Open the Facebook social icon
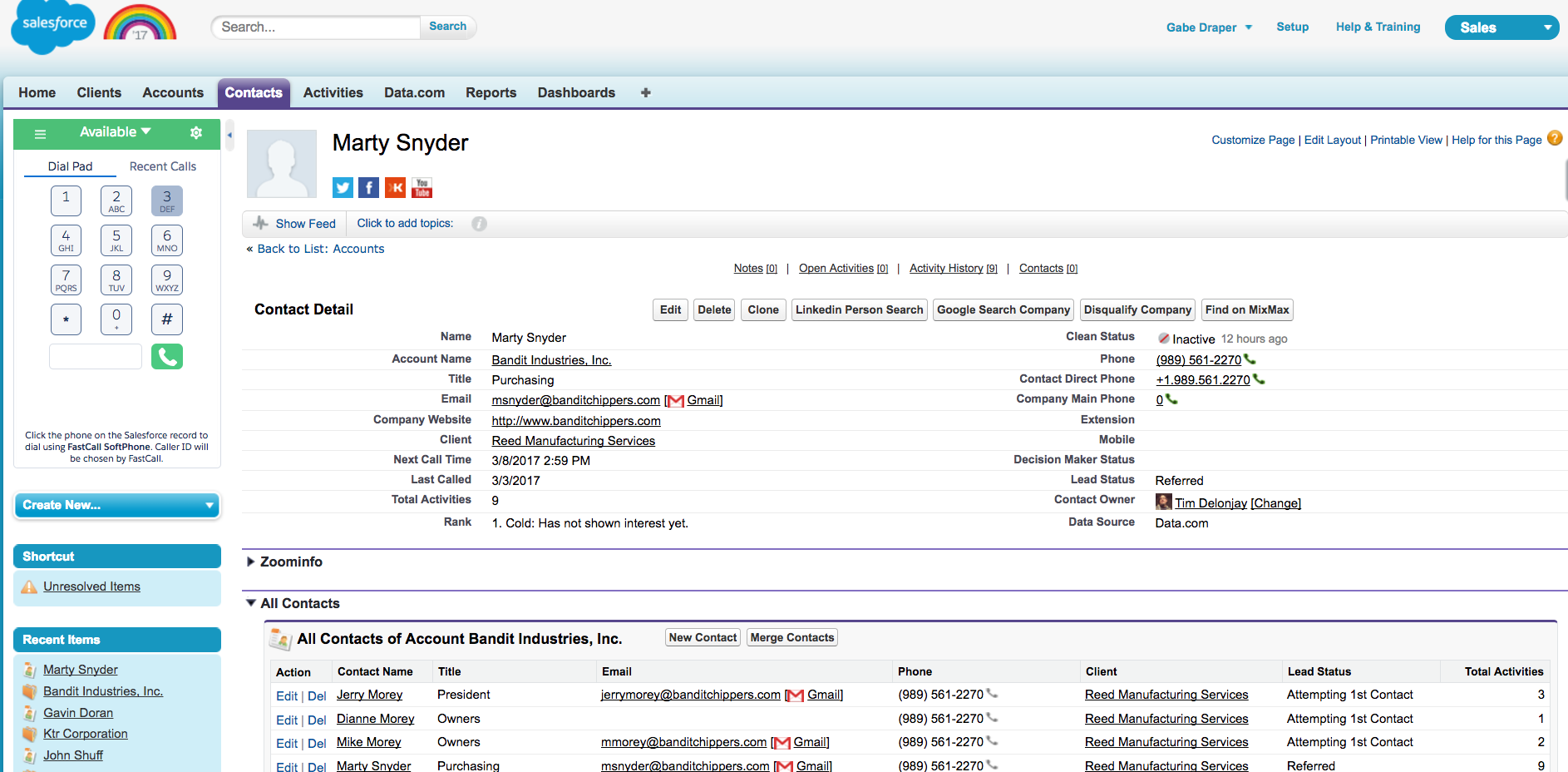Viewport: 1568px width, 772px height. tap(368, 188)
